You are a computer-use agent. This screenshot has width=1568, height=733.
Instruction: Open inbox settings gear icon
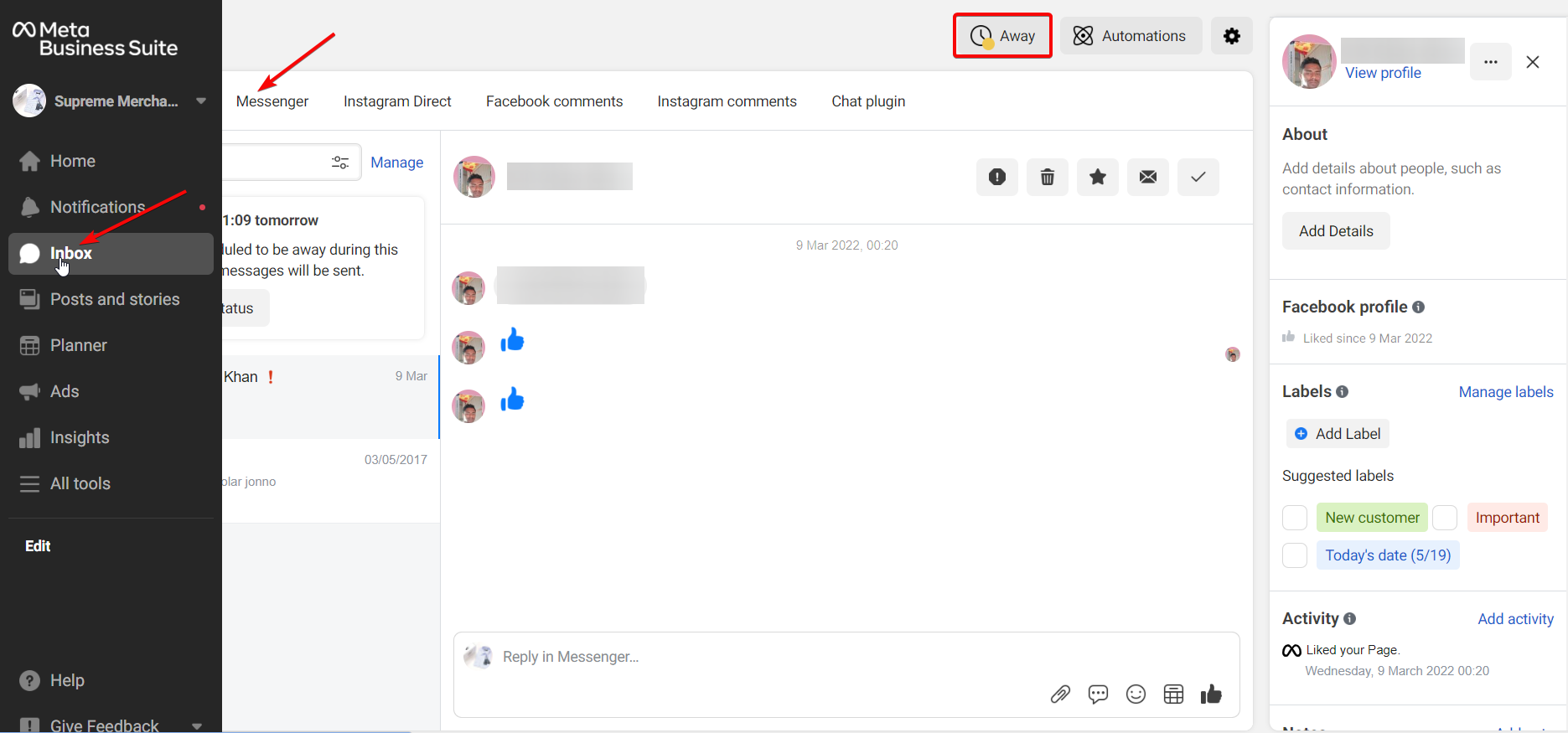coord(1231,36)
